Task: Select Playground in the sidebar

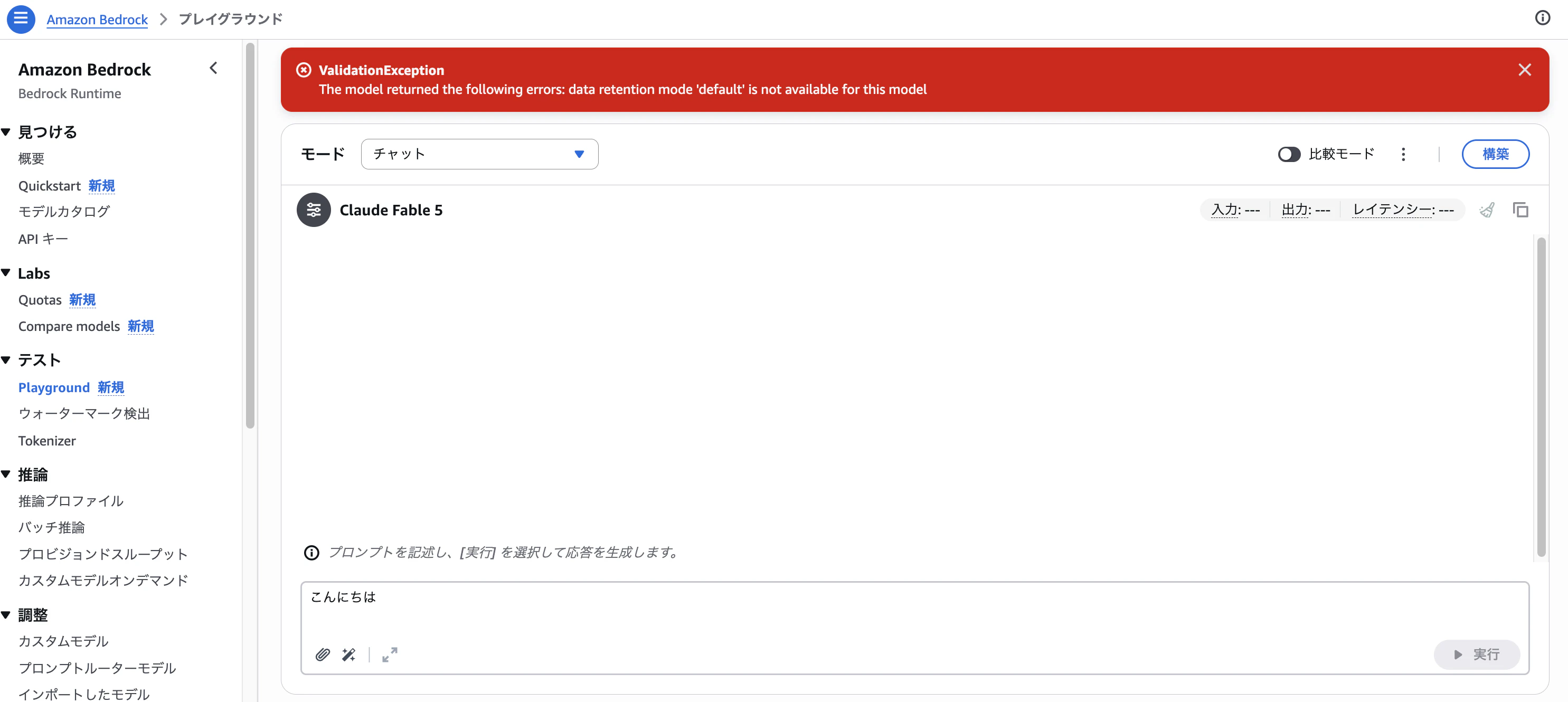Action: click(x=53, y=387)
